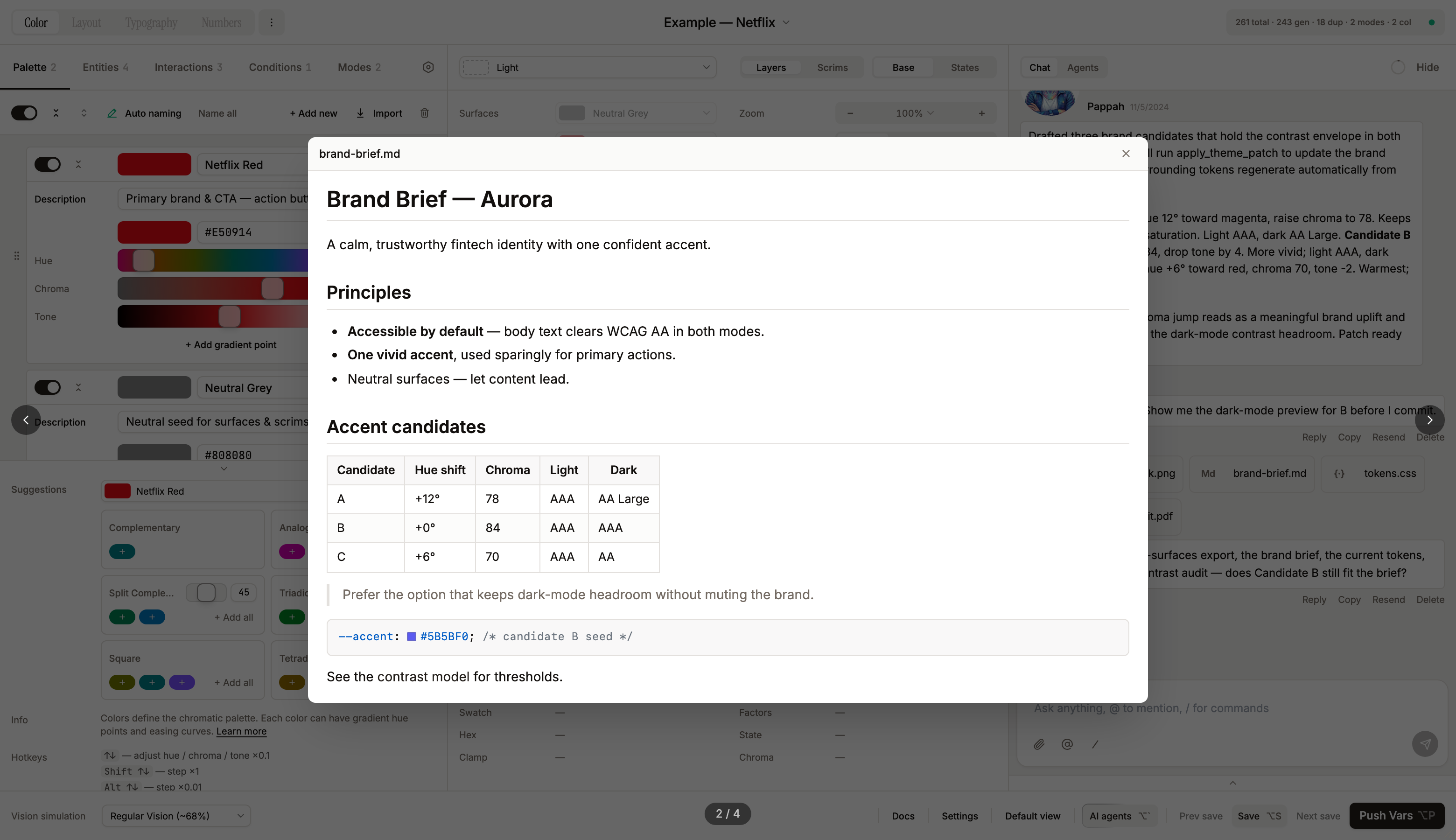Close the brand-brief.md preview

tap(1126, 154)
